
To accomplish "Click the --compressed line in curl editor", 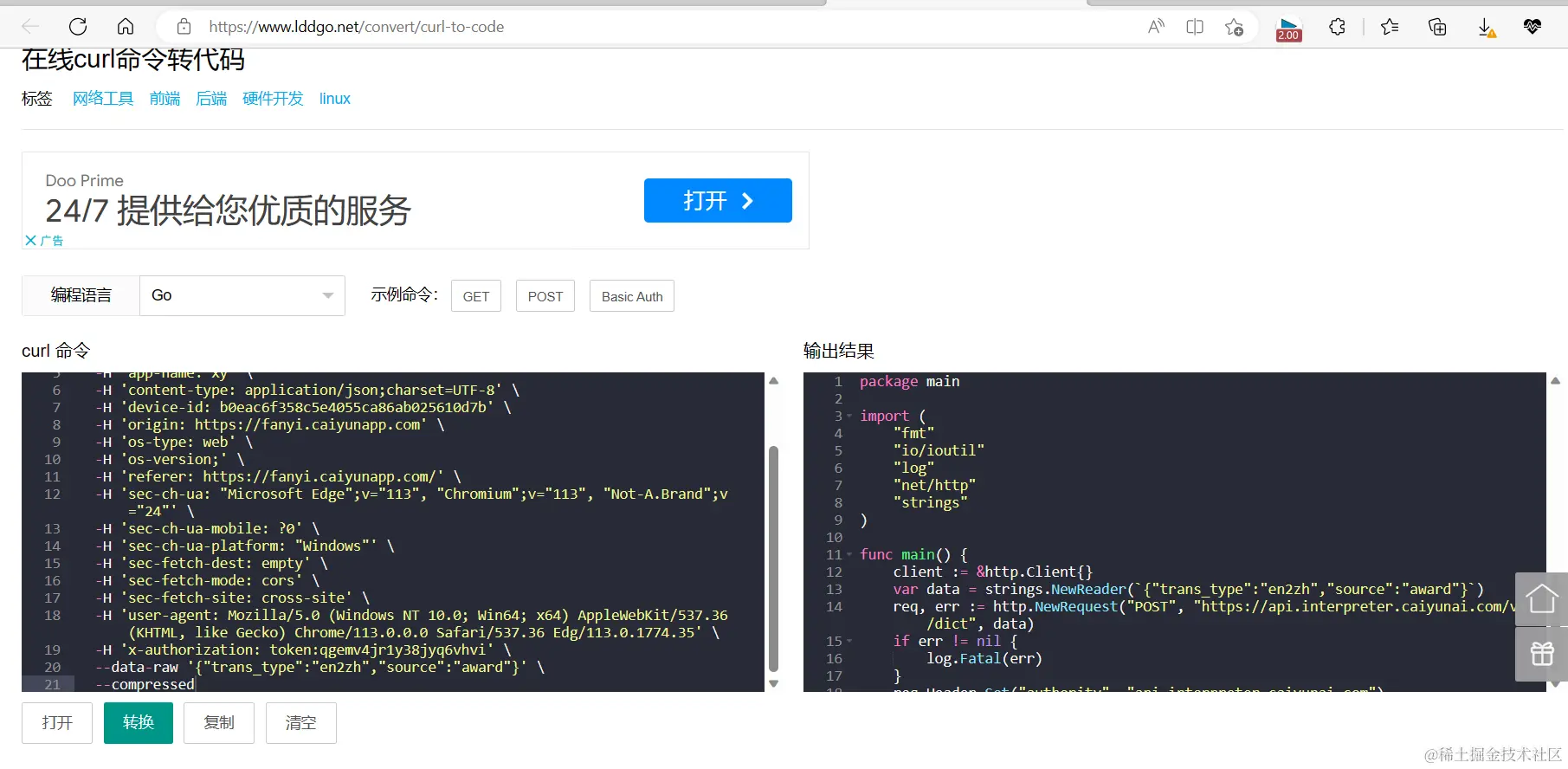I will tap(145, 684).
